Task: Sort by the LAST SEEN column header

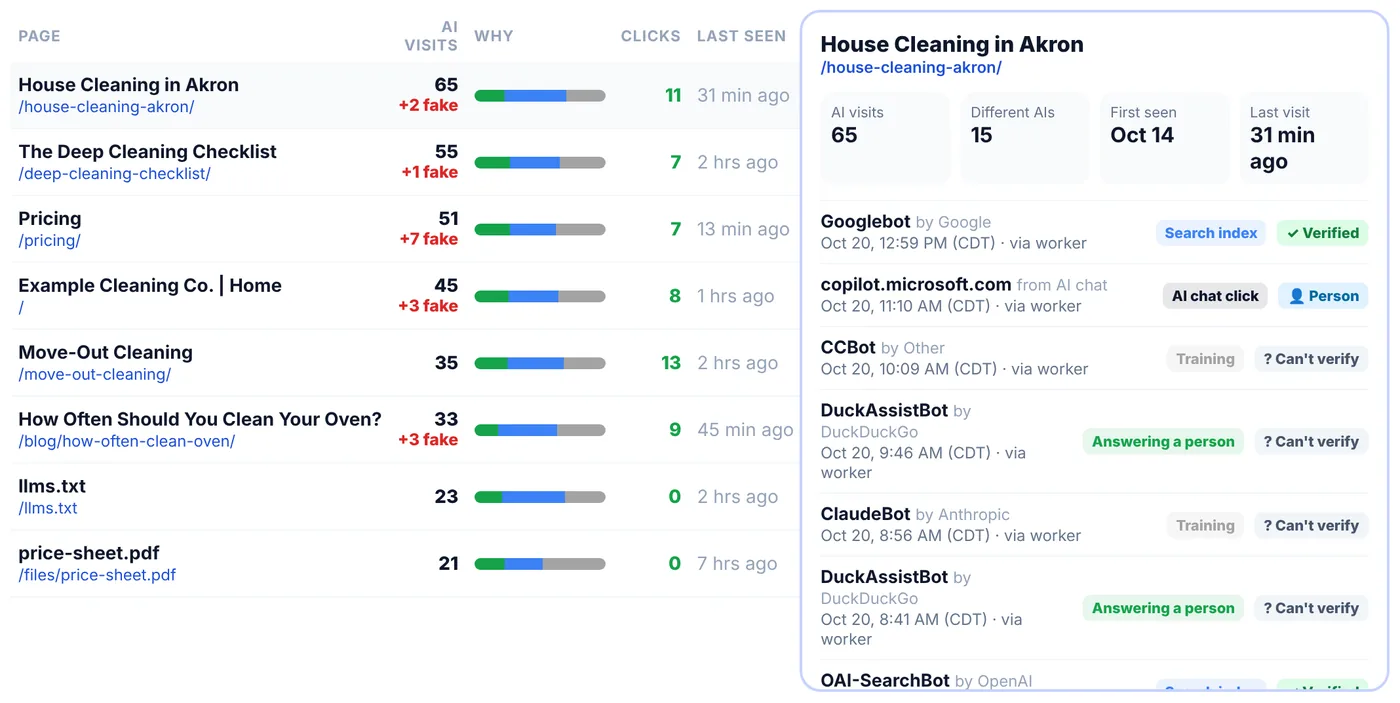Action: 741,36
